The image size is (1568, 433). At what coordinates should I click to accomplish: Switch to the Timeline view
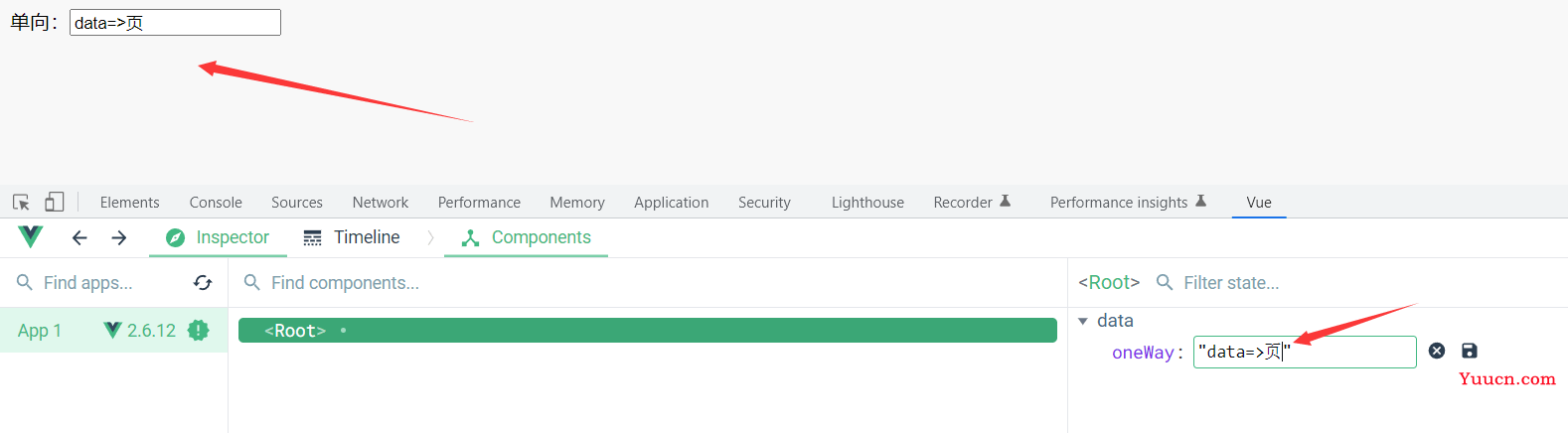pos(352,237)
